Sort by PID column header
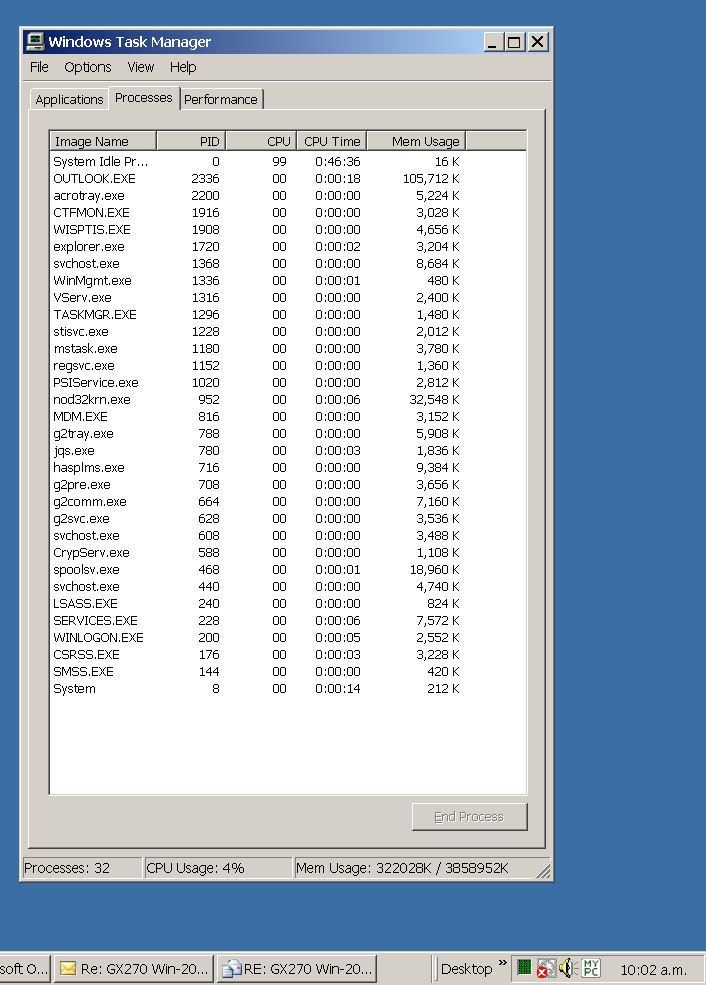The height and width of the screenshot is (985, 706). point(191,141)
